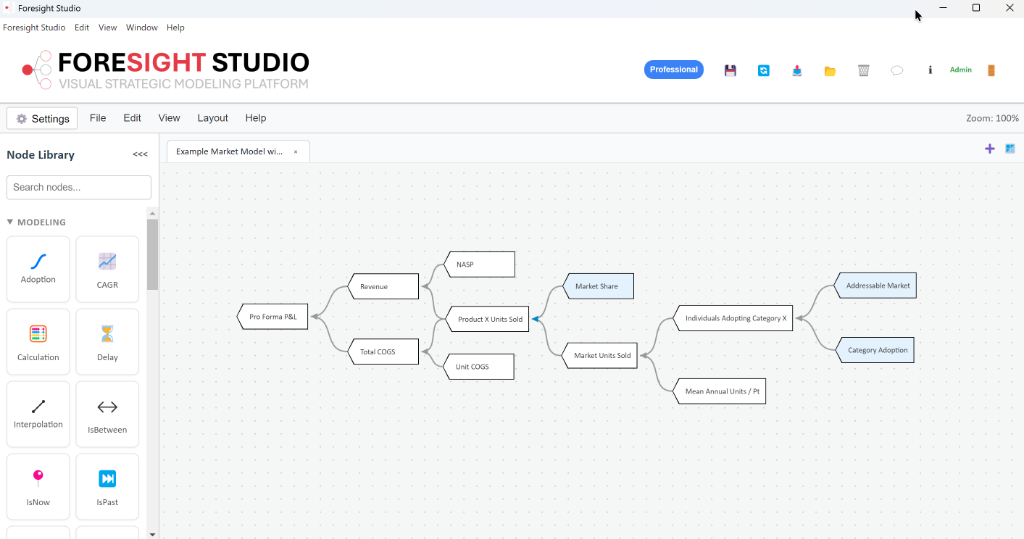Screen dimensions: 1024x539
Task: Click the Node Library heading
Action: pyautogui.click(x=40, y=155)
